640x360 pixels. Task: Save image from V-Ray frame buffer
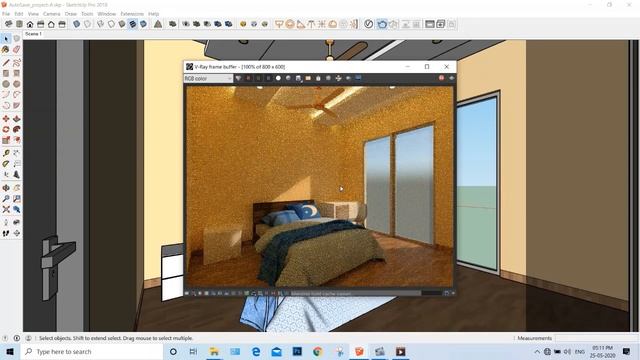(x=298, y=78)
